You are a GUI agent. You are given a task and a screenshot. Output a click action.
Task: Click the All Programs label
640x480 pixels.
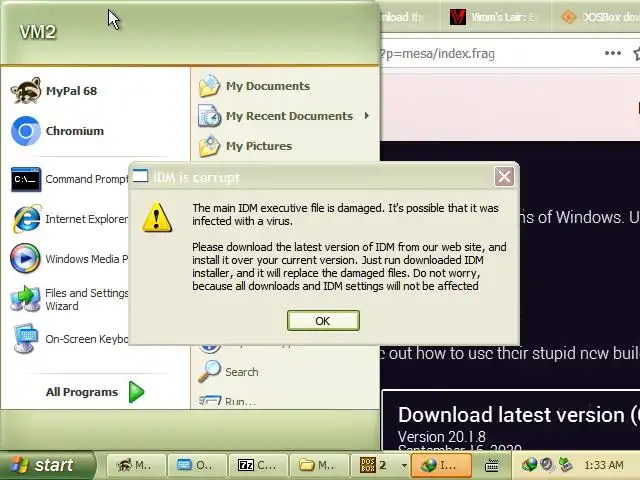pyautogui.click(x=82, y=392)
